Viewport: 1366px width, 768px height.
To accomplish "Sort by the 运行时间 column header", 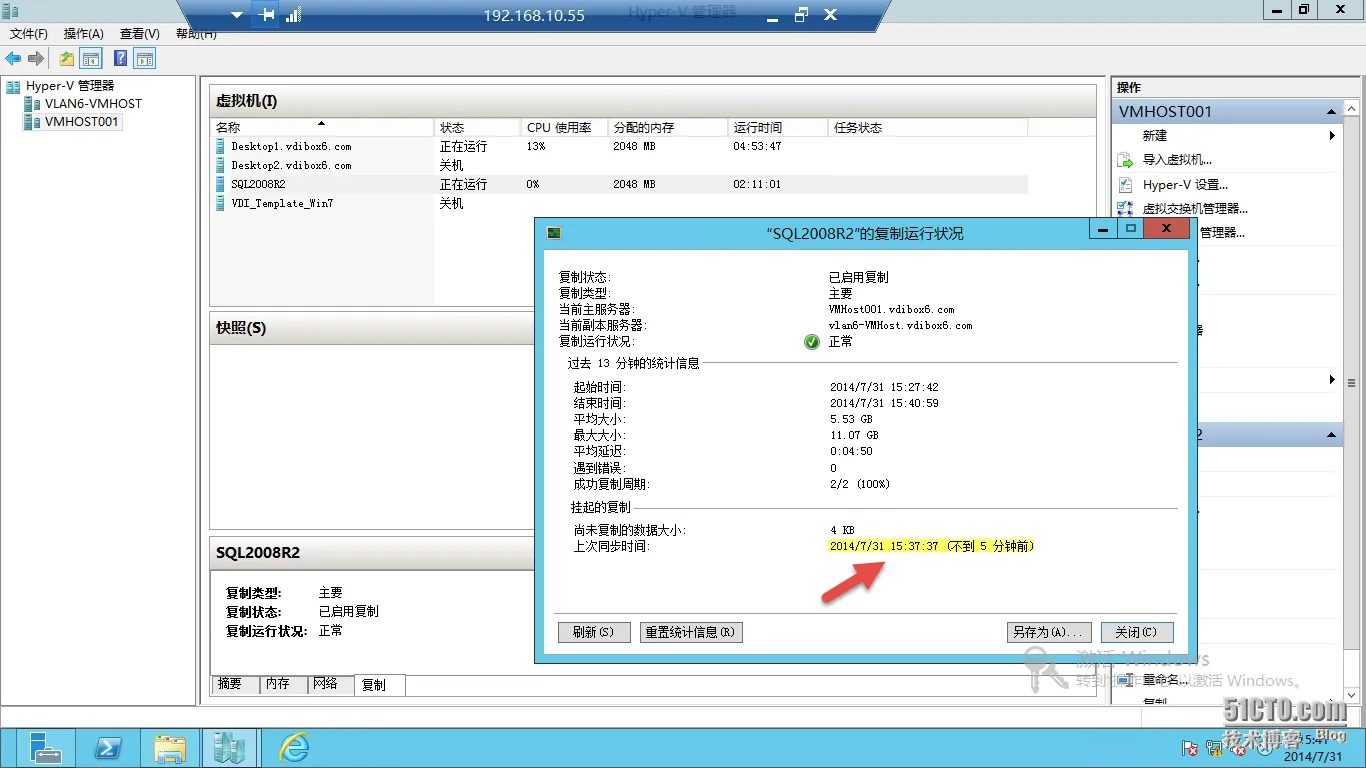I will click(x=778, y=128).
